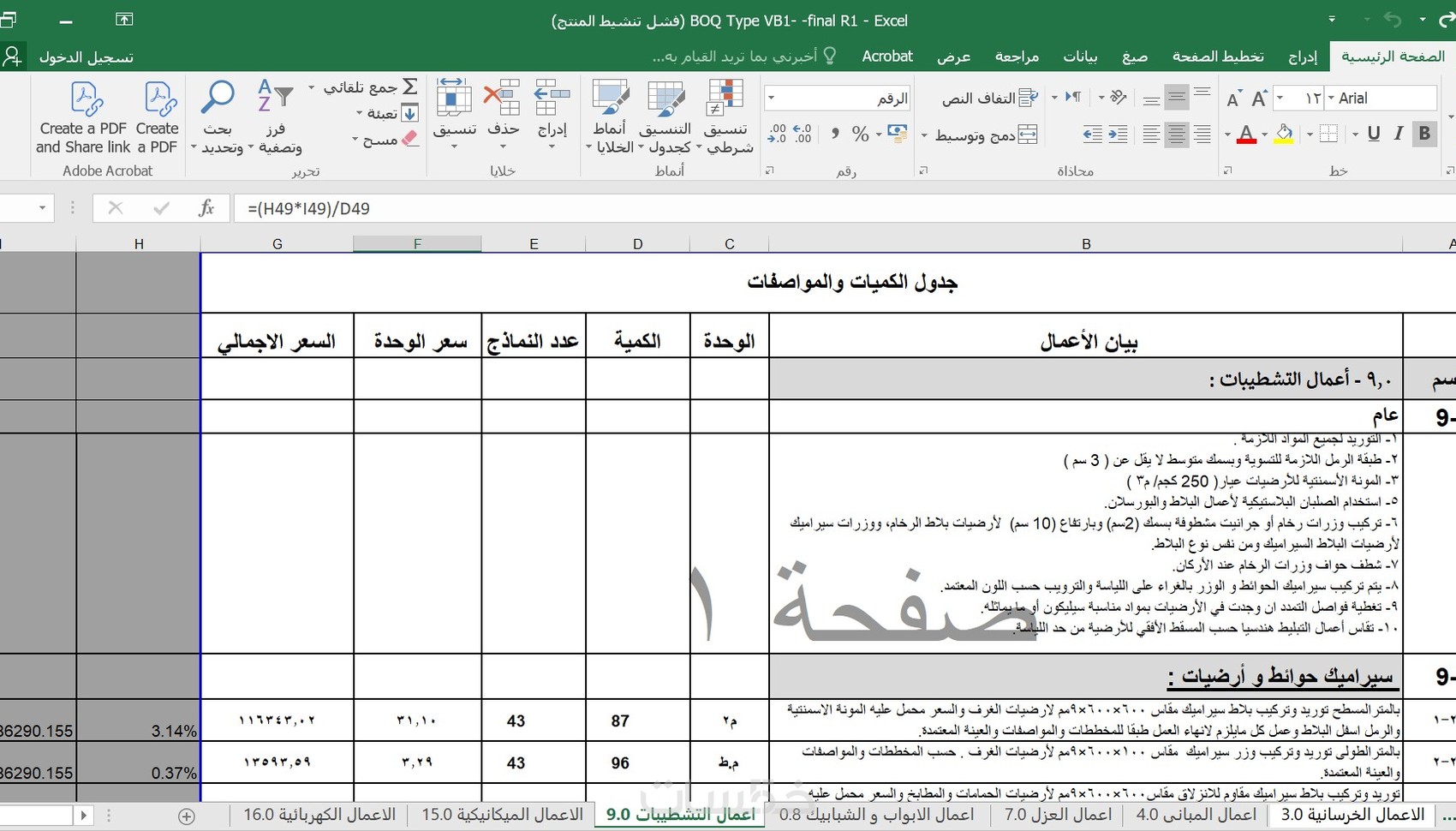1456x831 pixels.
Task: Open the Insert (إدراج) ribbon tab
Action: click(1303, 57)
